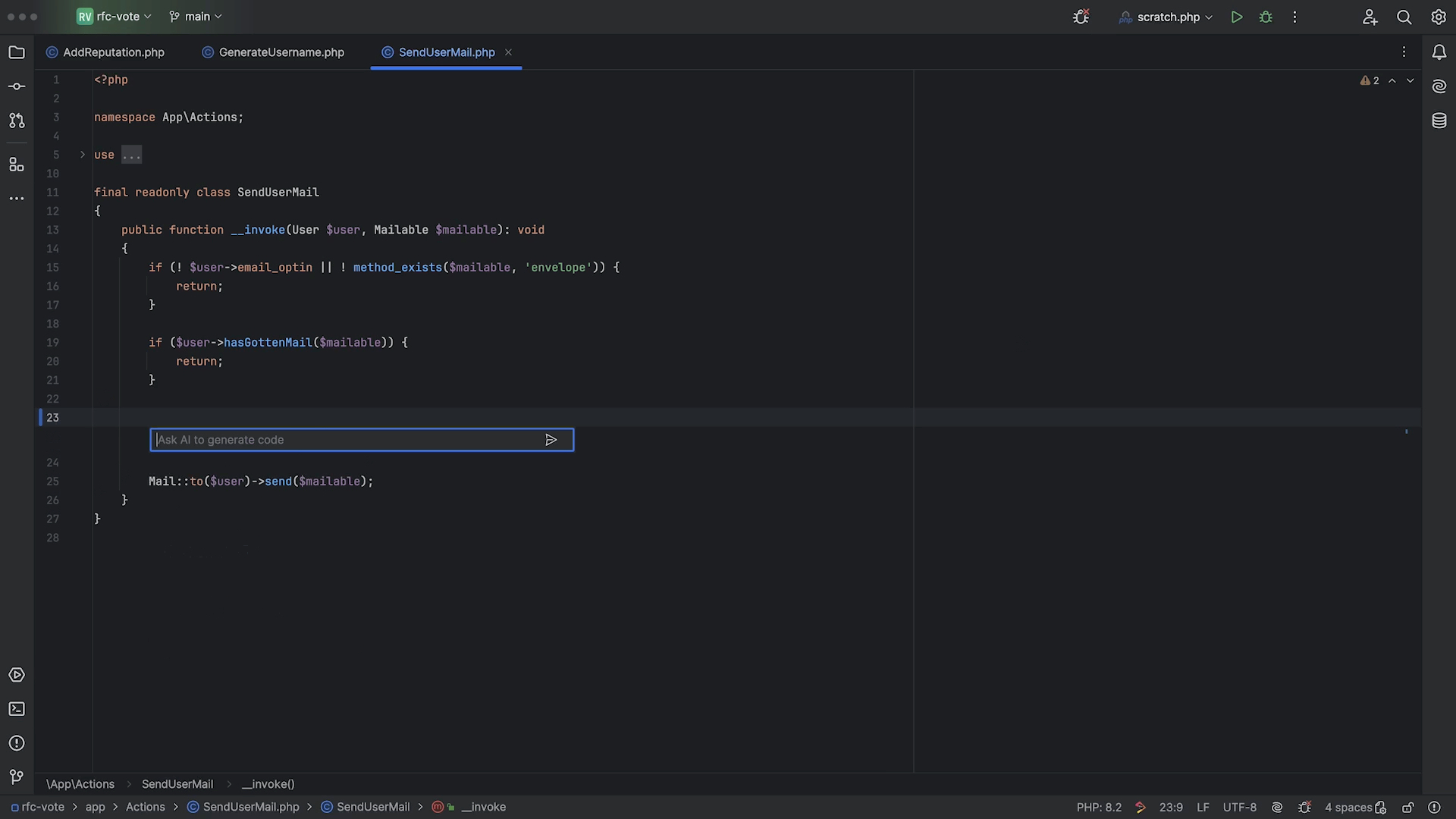Viewport: 1456px width, 819px height.
Task: Open the Commit tool window
Action: tap(17, 86)
